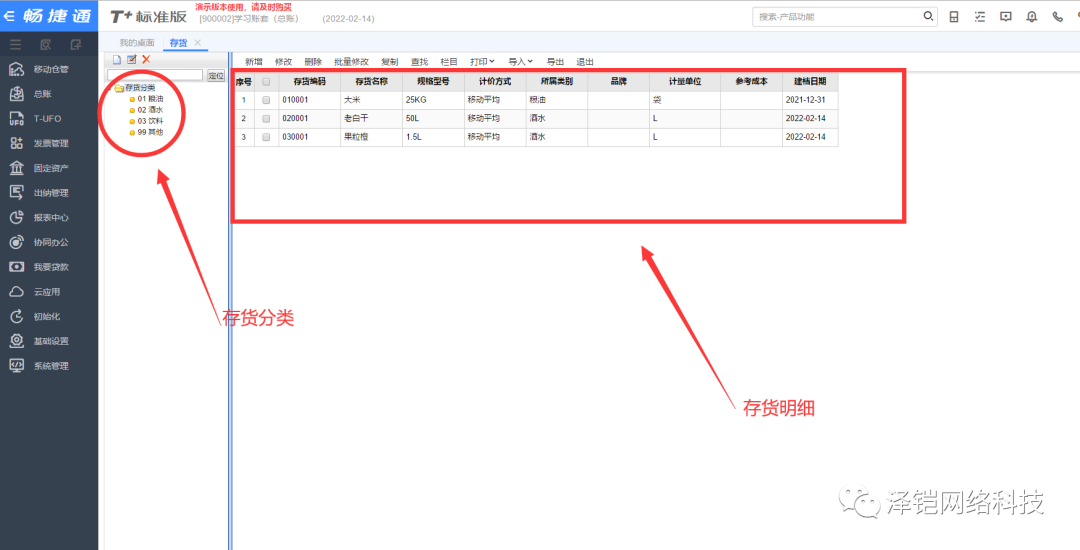Focus the 搜索-产品功能 search box
The height and width of the screenshot is (550, 1080).
coord(838,17)
